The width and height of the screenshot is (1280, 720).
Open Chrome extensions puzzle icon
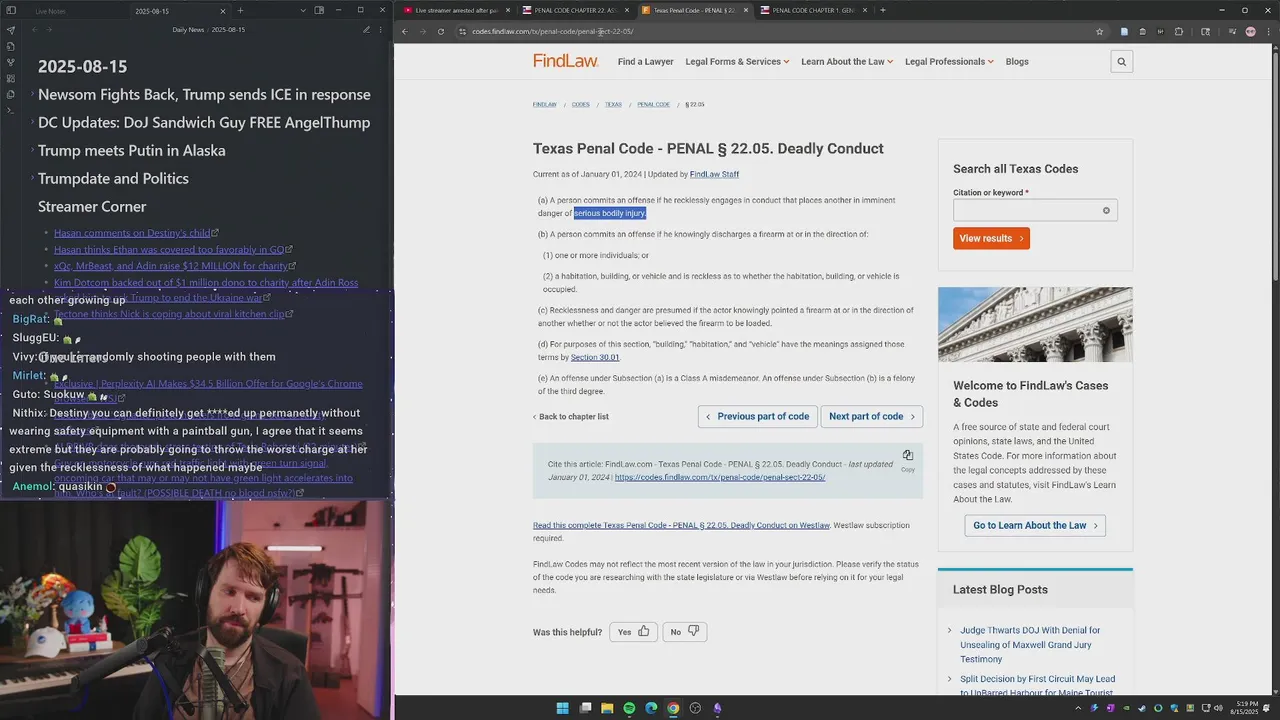click(1178, 31)
